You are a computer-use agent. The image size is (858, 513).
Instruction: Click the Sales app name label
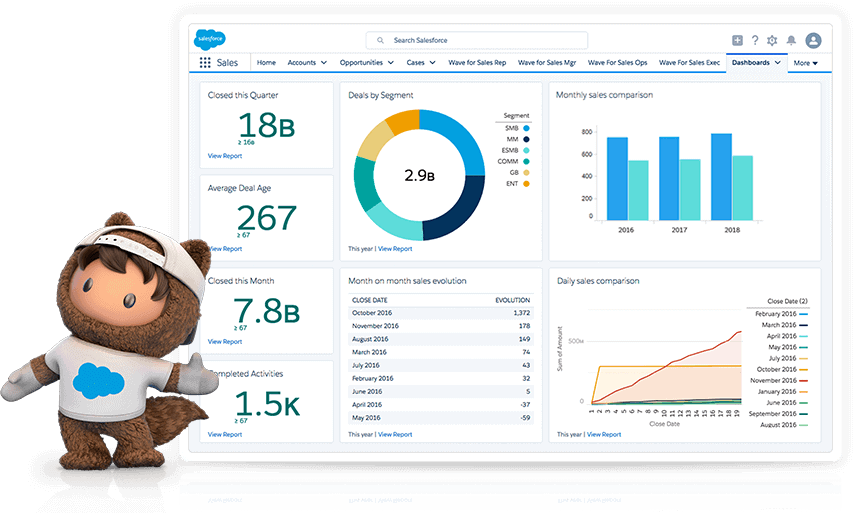pos(227,63)
